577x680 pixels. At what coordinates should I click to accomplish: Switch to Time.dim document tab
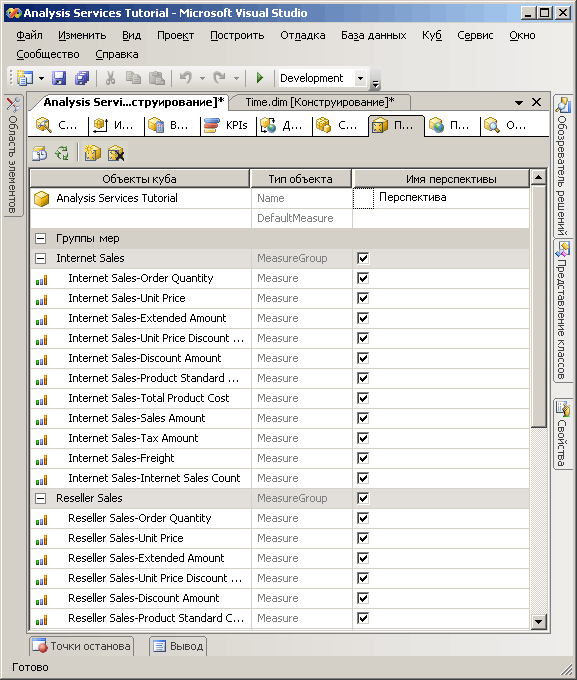point(320,102)
